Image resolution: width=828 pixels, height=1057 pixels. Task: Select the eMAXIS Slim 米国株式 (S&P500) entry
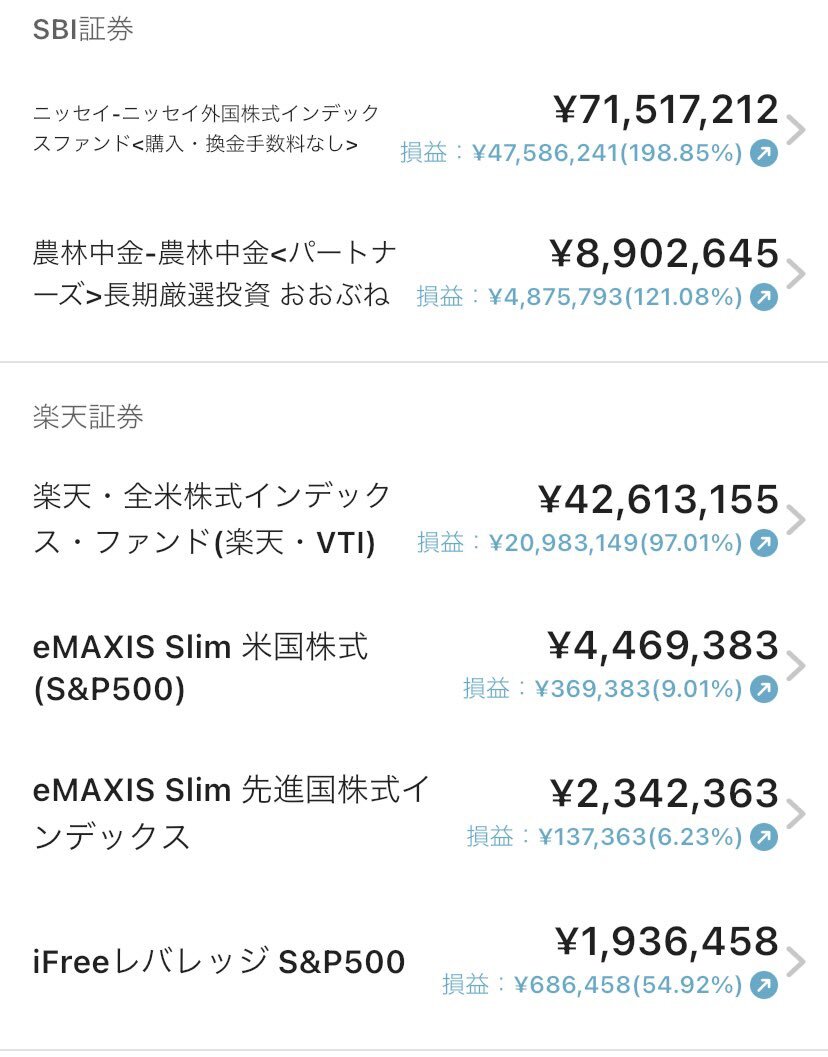pos(200,667)
